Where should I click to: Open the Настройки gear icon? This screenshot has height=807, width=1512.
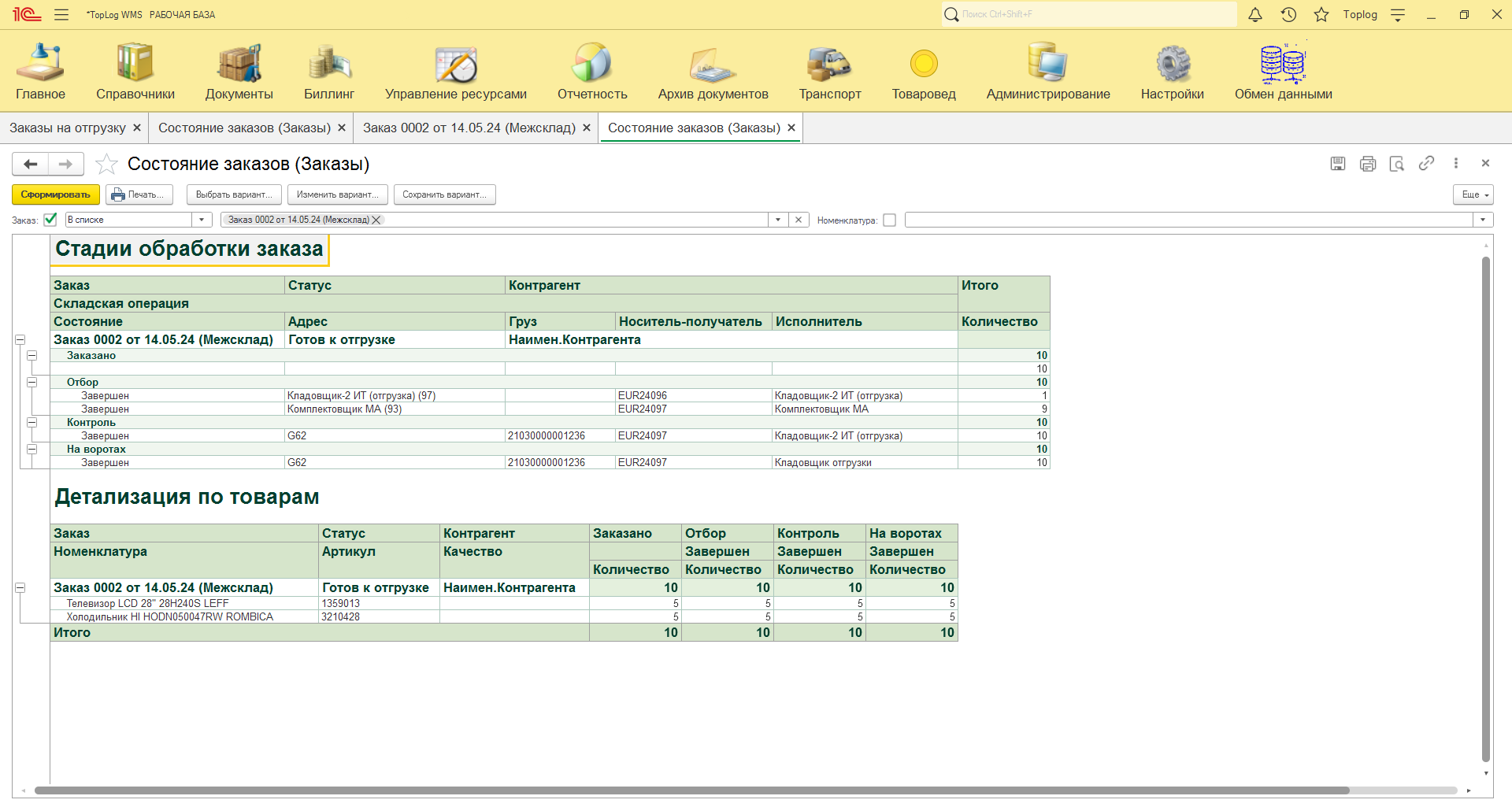coord(1173,63)
